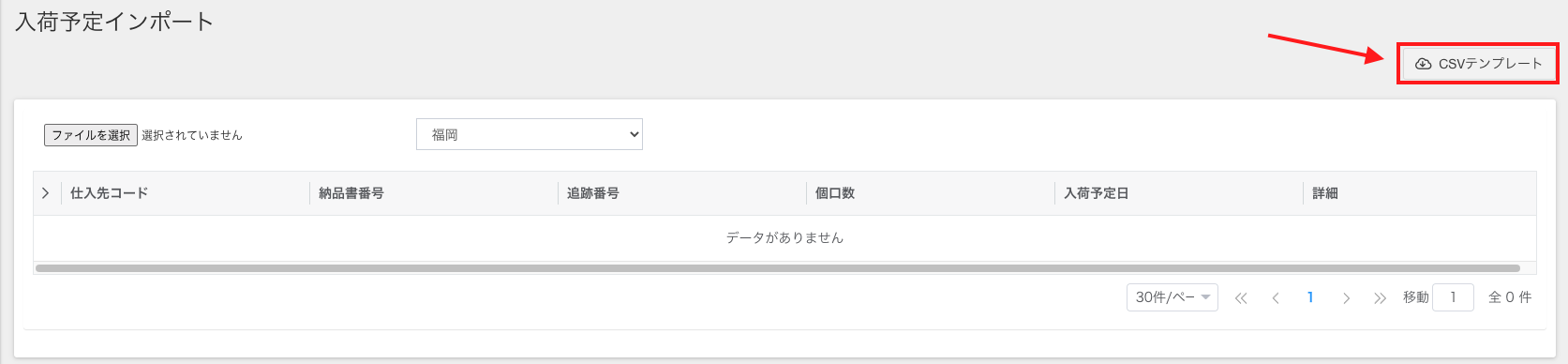Jump to first page double-arrow
Screen dimensions: 1568x364
[x=1241, y=298]
